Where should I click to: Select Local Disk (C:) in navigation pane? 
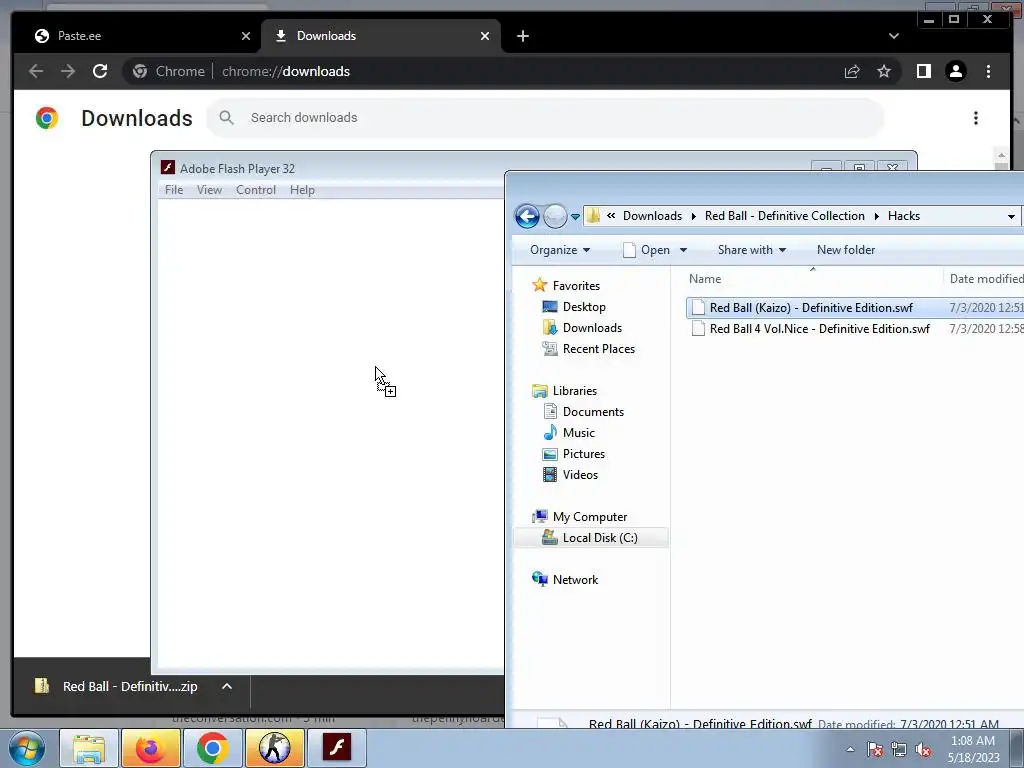tap(591, 537)
